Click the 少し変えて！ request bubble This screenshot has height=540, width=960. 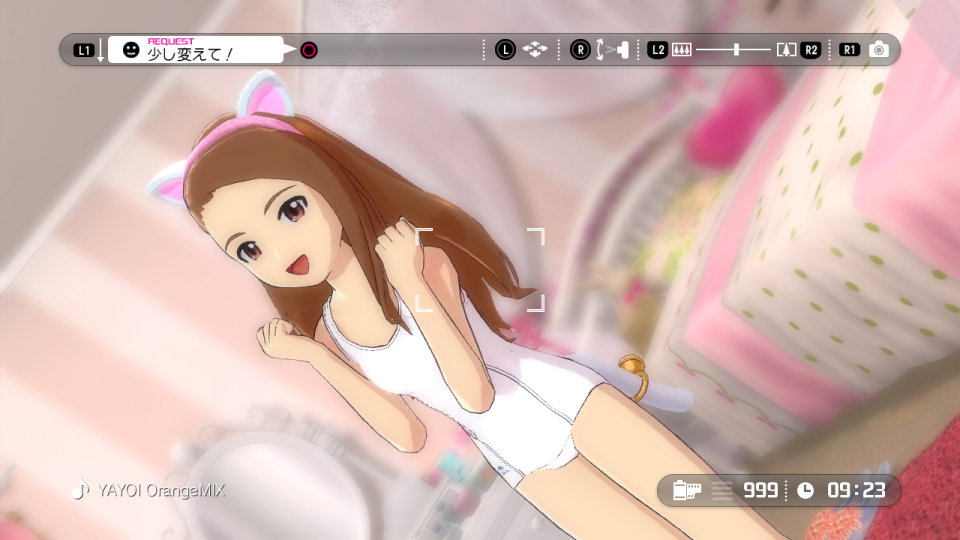click(195, 50)
